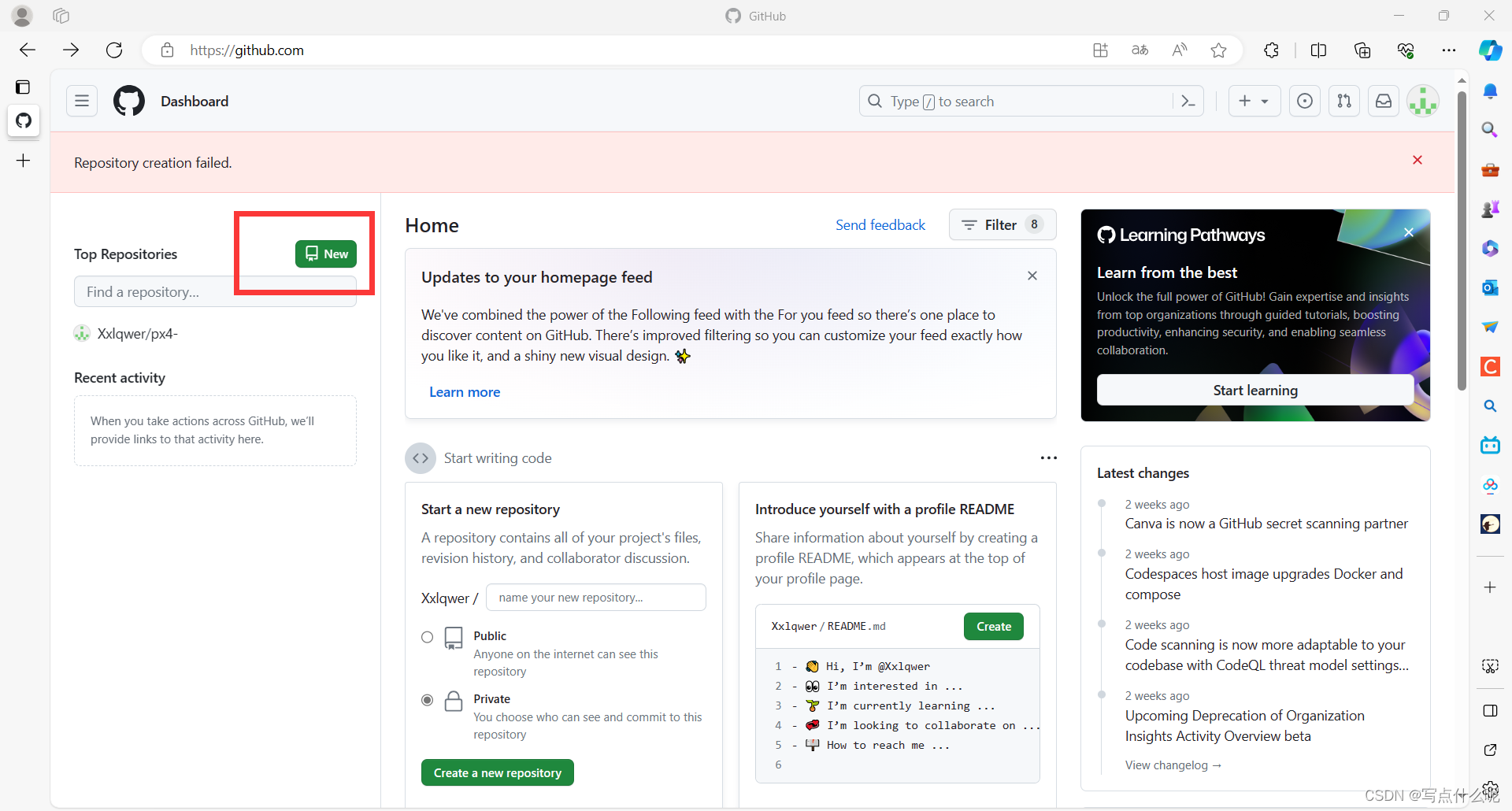
Task: Open the Issues icon in GitHub header
Action: [1304, 101]
